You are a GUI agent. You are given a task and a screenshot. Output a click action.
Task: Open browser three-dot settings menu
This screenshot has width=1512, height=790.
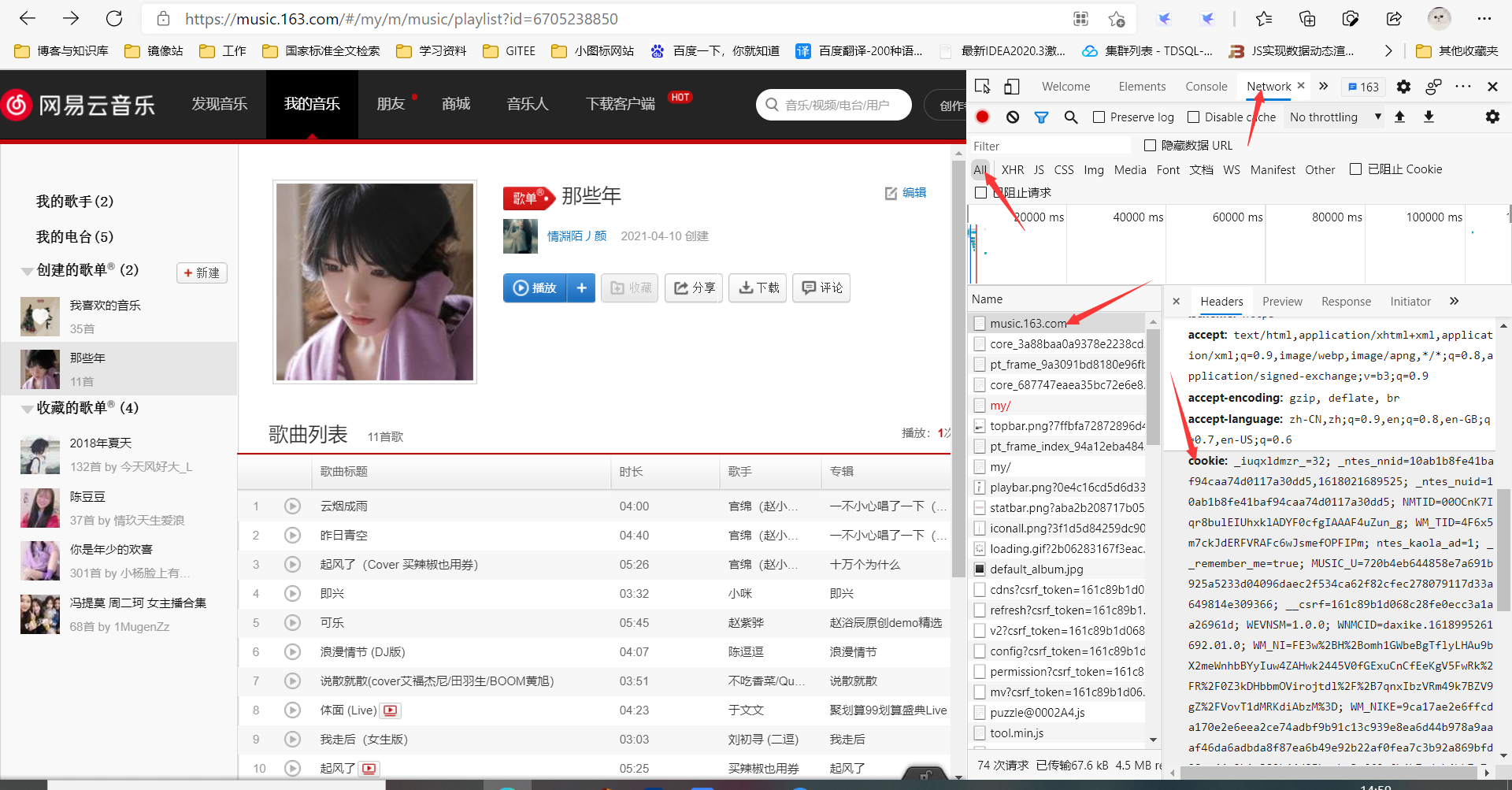tap(1484, 19)
